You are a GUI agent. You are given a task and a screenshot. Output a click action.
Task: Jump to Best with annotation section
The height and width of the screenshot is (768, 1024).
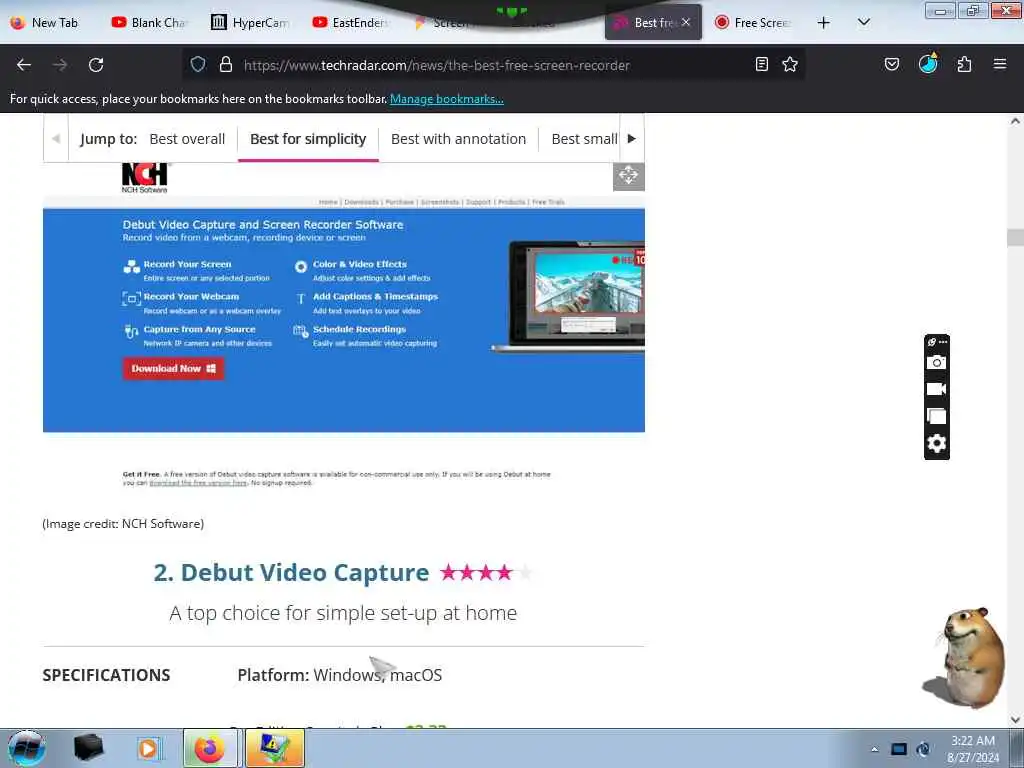(x=458, y=139)
